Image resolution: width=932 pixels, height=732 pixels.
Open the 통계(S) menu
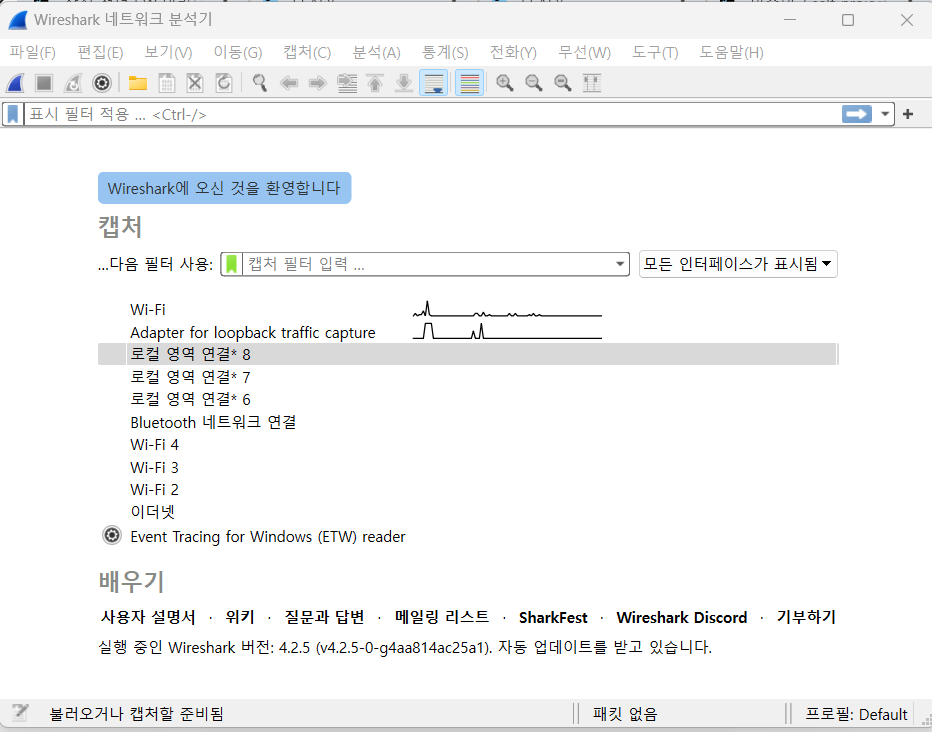[x=445, y=53]
